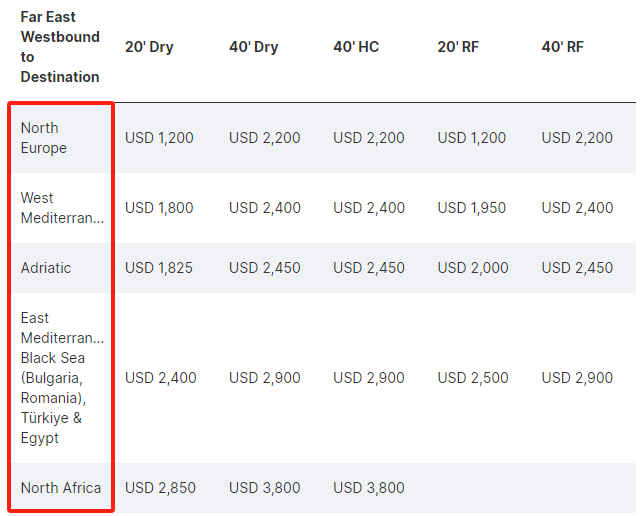Screen dimensions: 640x516
Task: Select the truncated West Mediterranean row label
Action: tap(62, 208)
